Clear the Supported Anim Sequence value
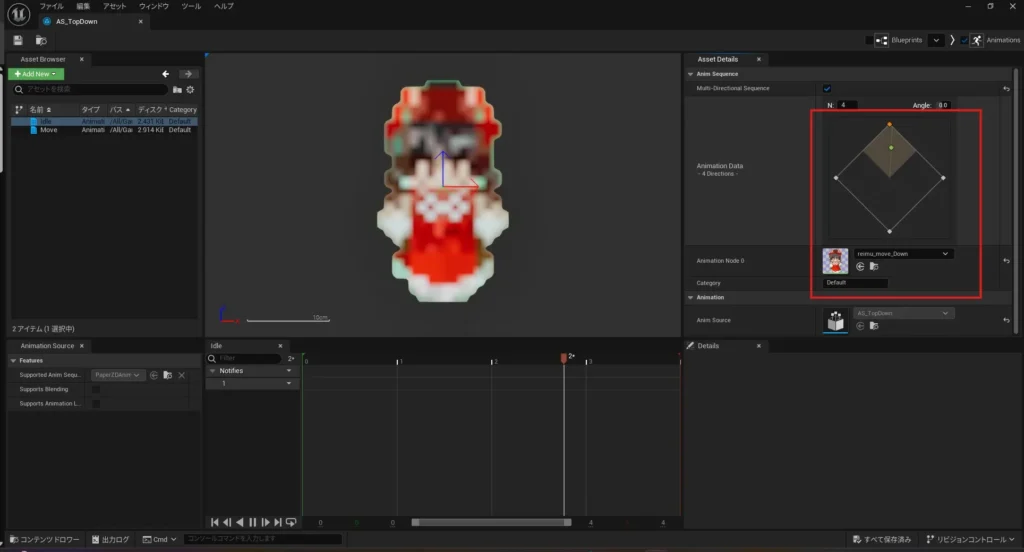This screenshot has height=552, width=1024. click(x=182, y=375)
